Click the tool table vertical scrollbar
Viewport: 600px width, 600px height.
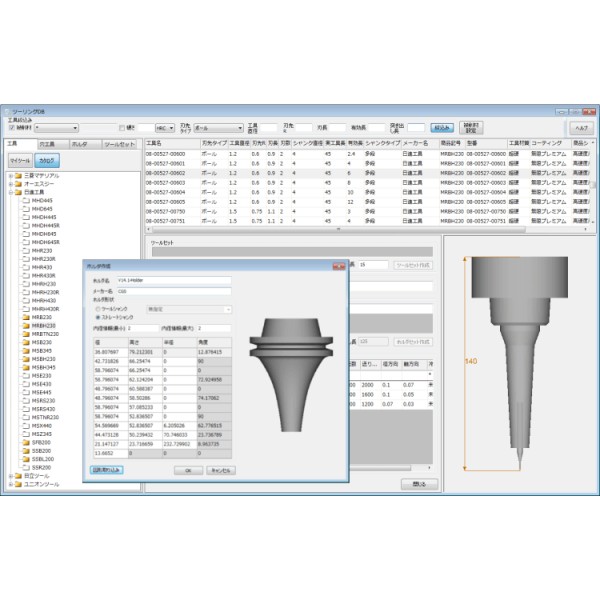[593, 183]
